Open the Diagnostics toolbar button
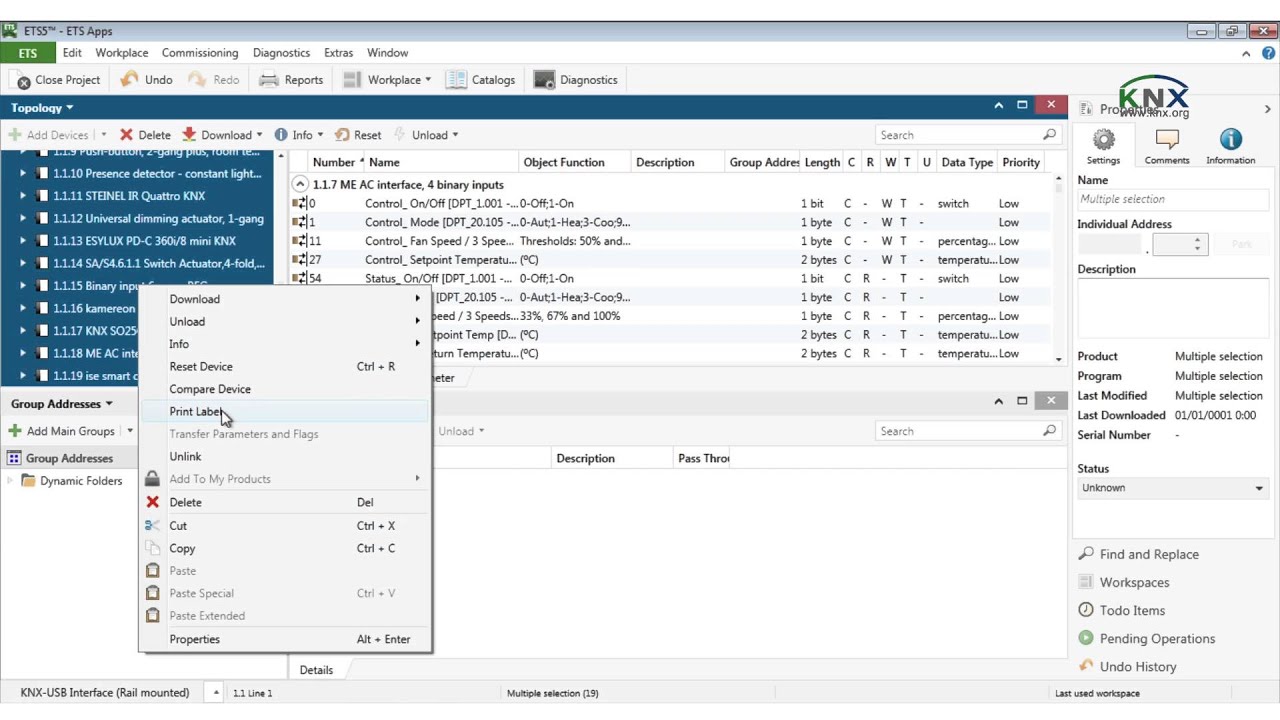The image size is (1280, 720). pyautogui.click(x=576, y=80)
